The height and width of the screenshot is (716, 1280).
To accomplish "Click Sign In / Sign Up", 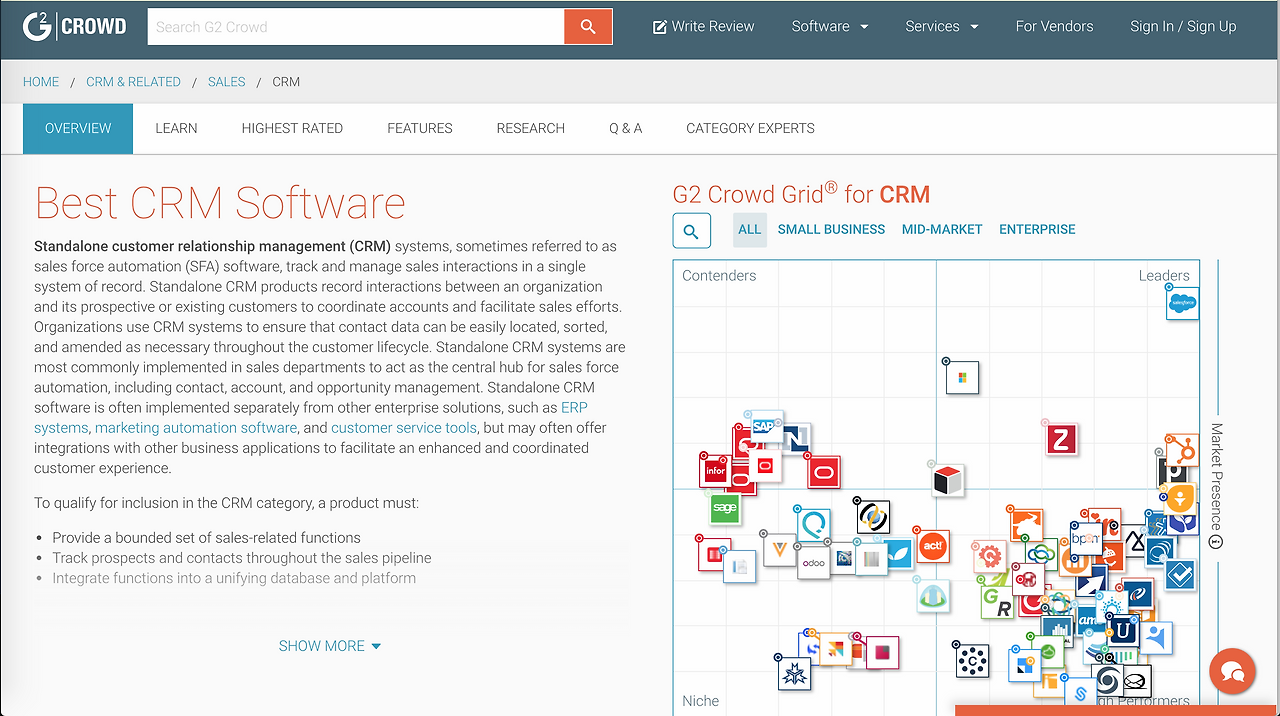I will (1183, 27).
